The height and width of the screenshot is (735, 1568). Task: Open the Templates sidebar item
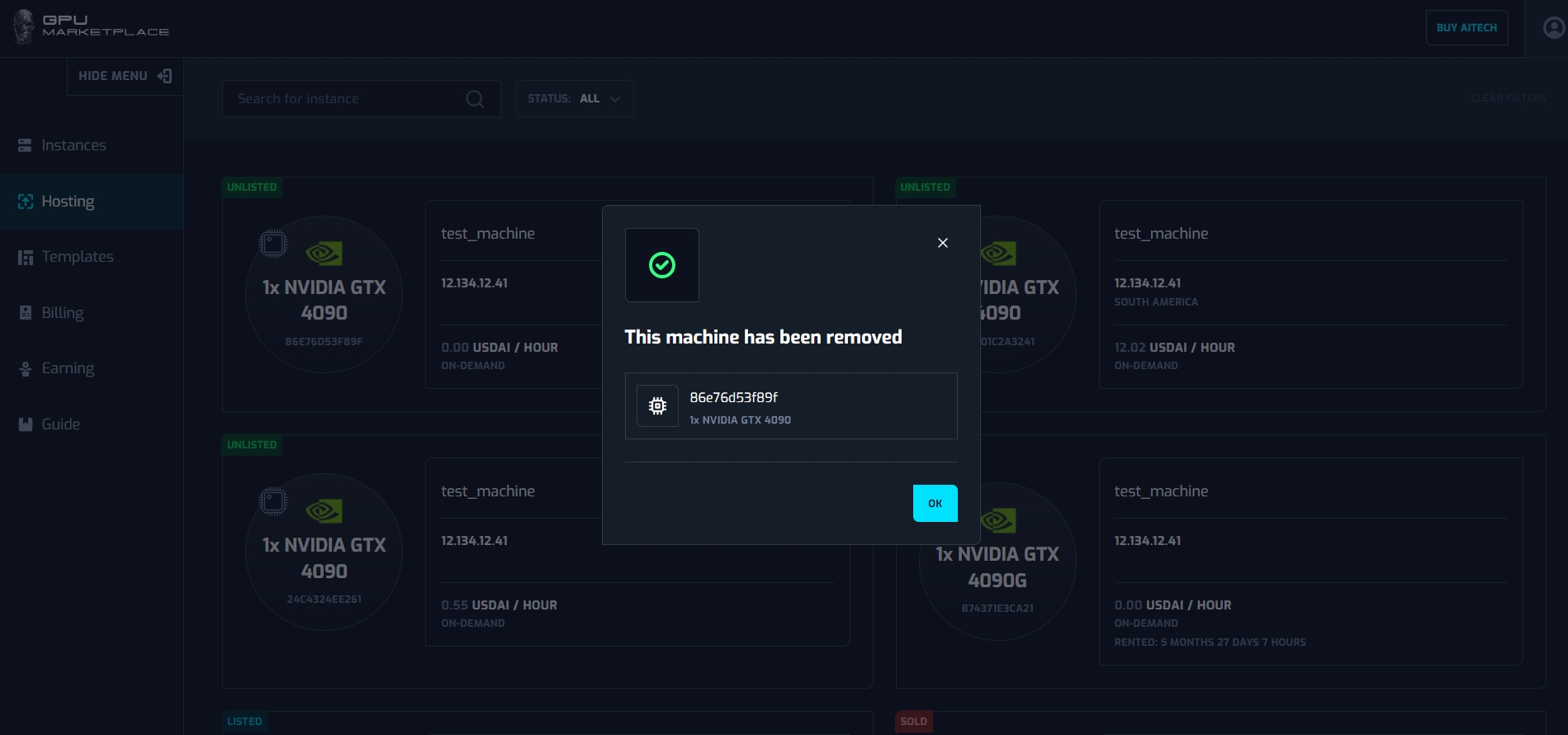pyautogui.click(x=77, y=257)
